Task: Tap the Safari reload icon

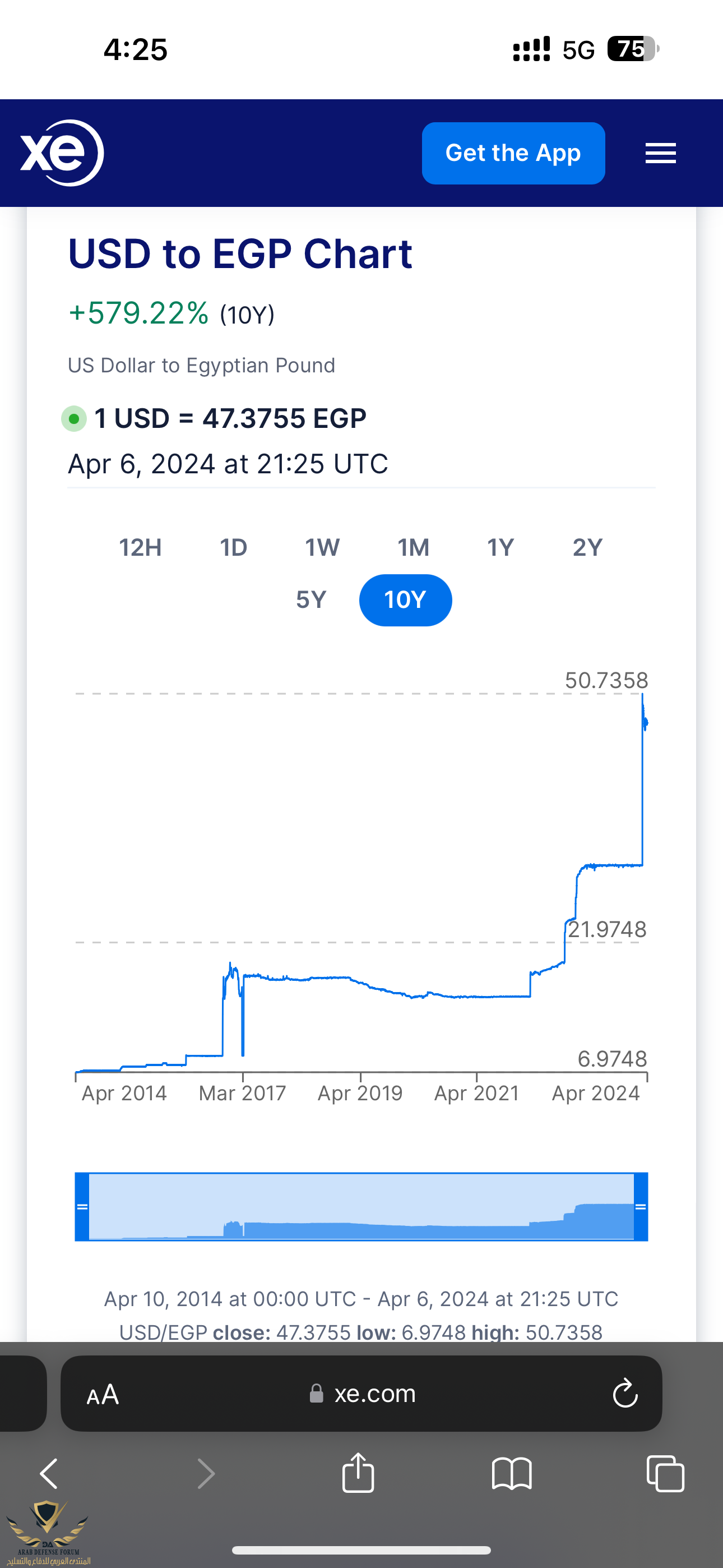Action: (624, 1393)
